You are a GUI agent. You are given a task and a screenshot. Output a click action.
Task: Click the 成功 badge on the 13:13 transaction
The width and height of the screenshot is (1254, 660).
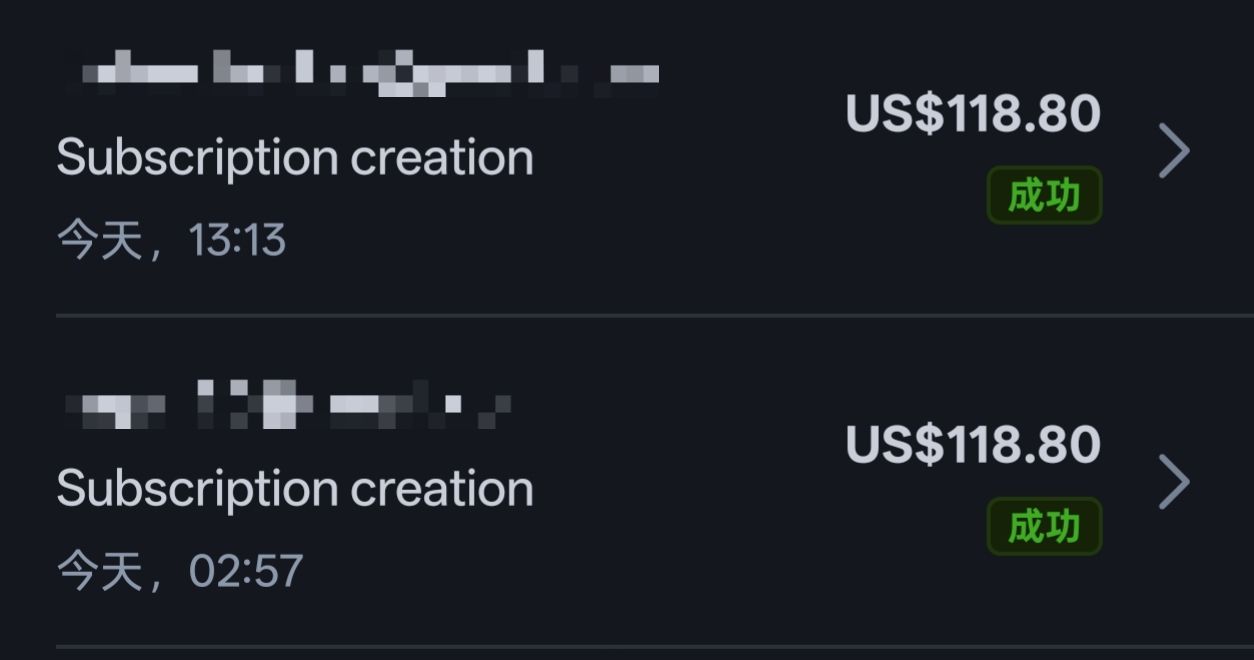coord(1044,196)
